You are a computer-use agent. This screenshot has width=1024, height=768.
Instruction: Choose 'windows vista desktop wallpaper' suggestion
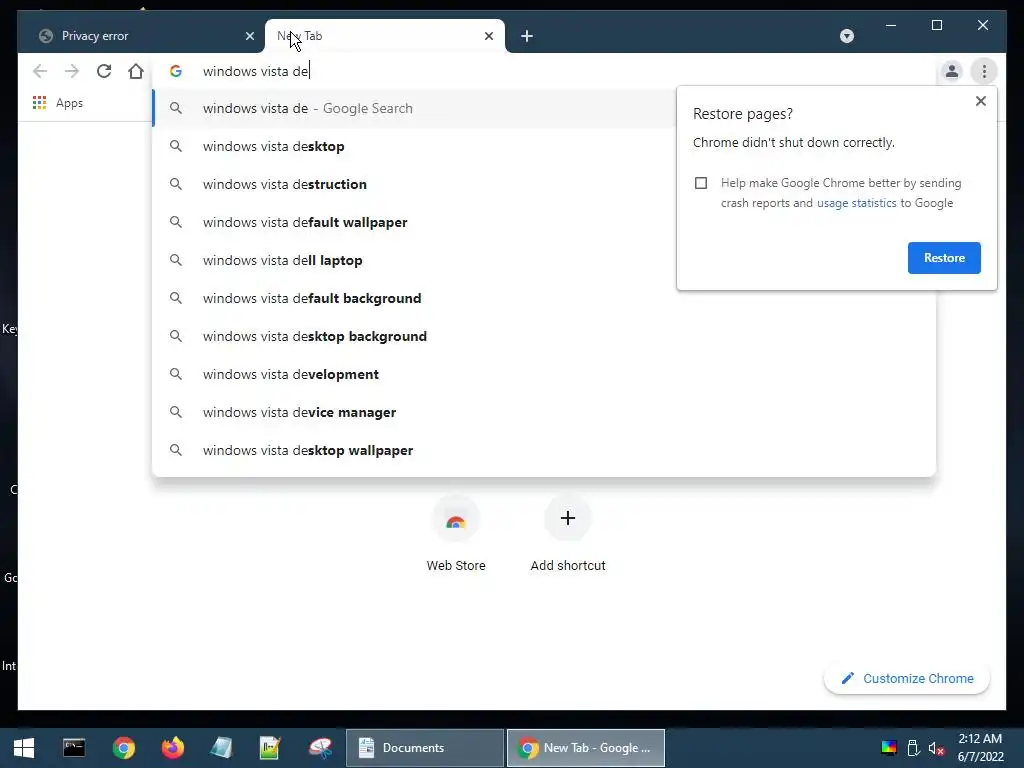click(x=543, y=450)
